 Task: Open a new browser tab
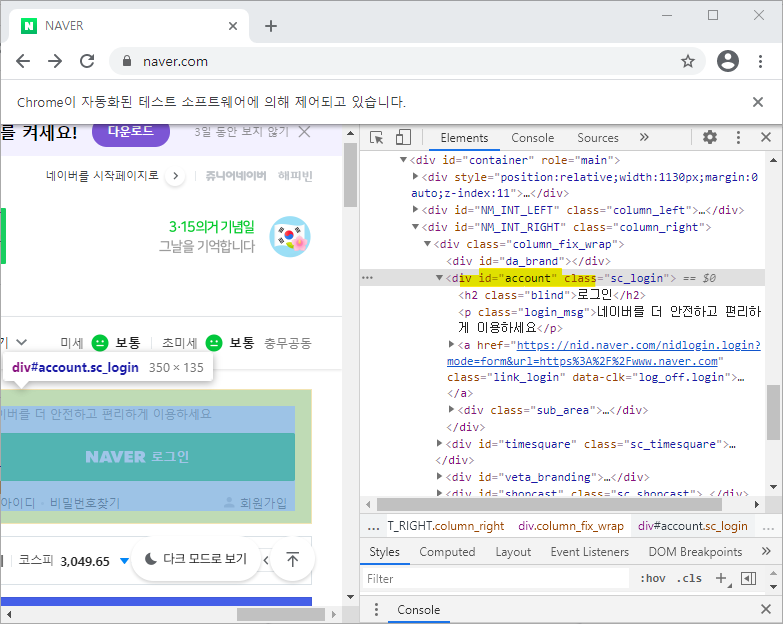[x=271, y=25]
